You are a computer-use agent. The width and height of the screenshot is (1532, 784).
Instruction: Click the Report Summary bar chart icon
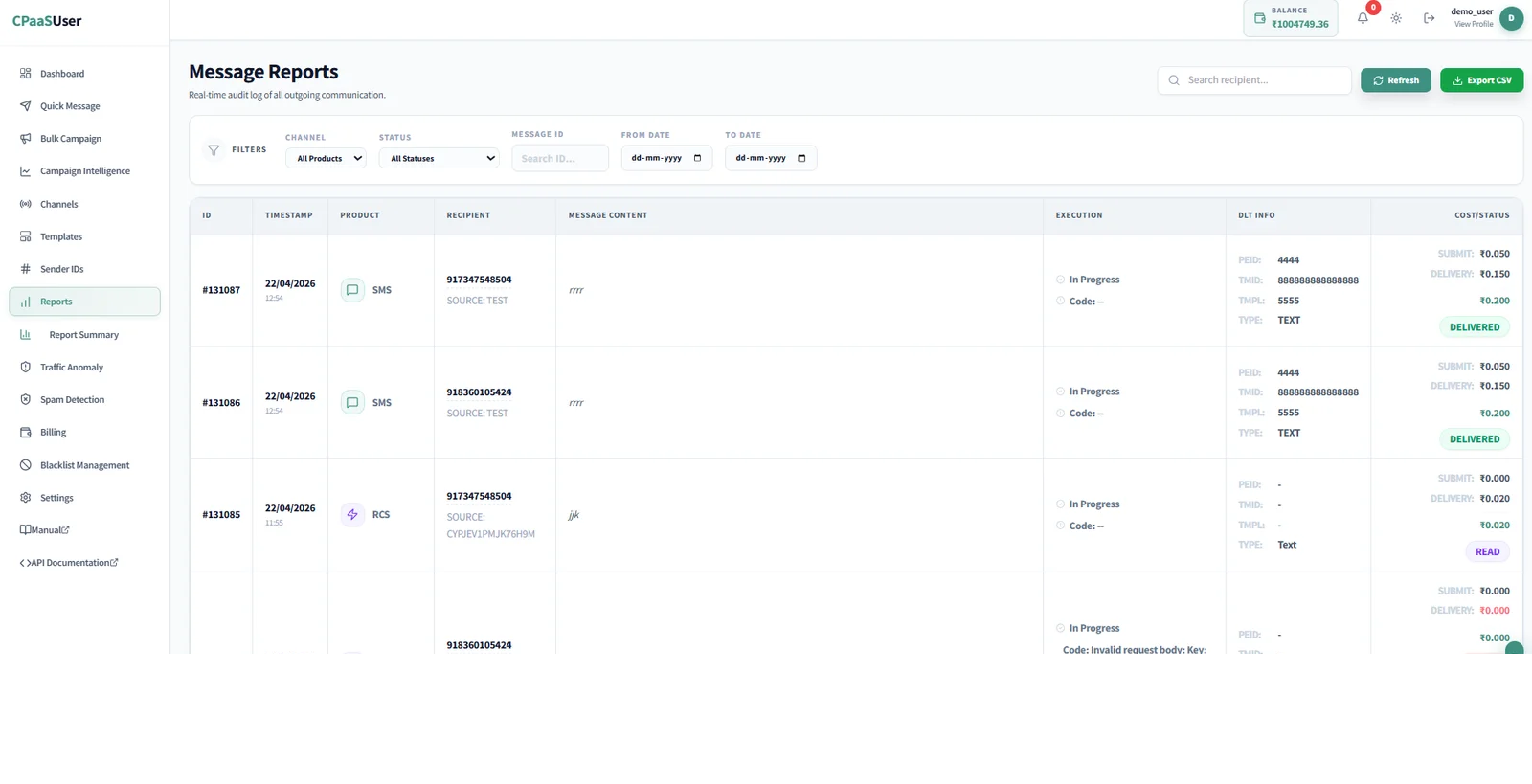pos(26,335)
